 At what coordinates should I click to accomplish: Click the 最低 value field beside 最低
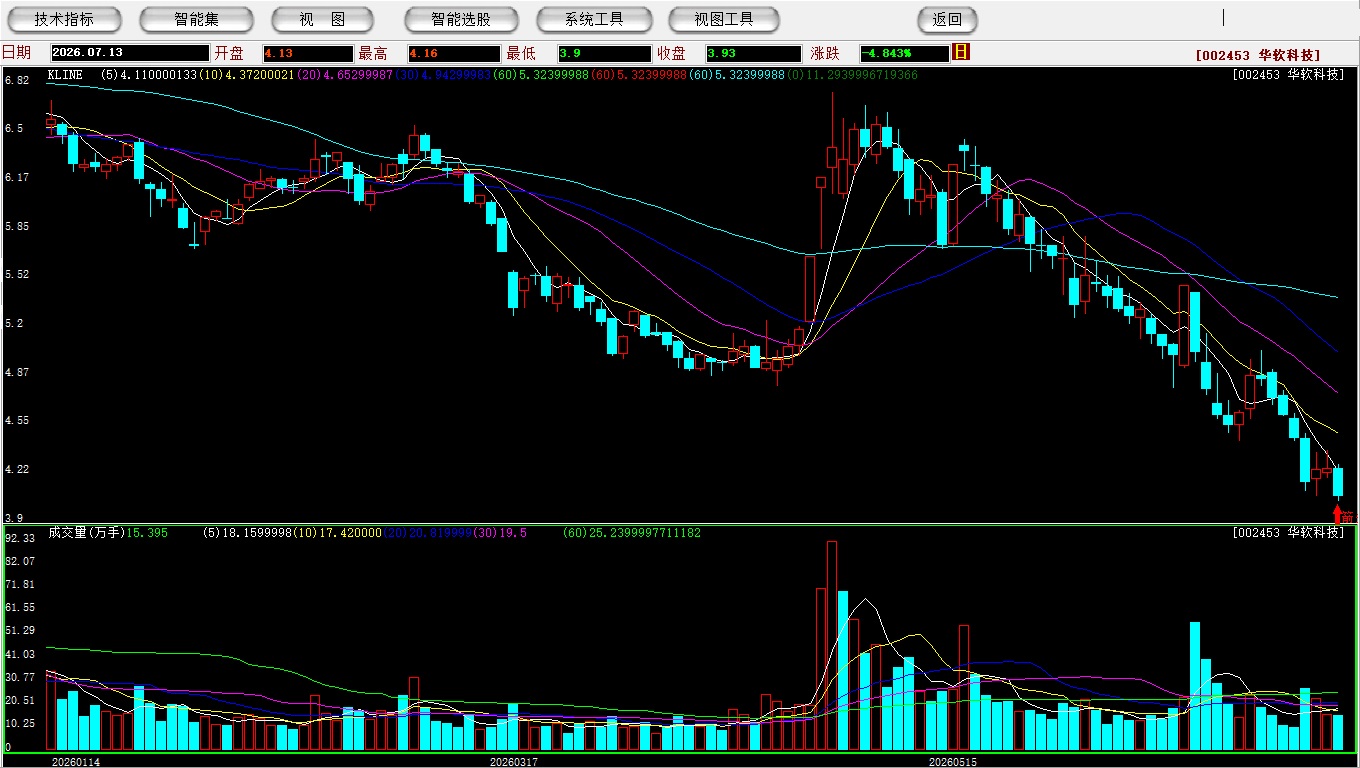[x=604, y=53]
